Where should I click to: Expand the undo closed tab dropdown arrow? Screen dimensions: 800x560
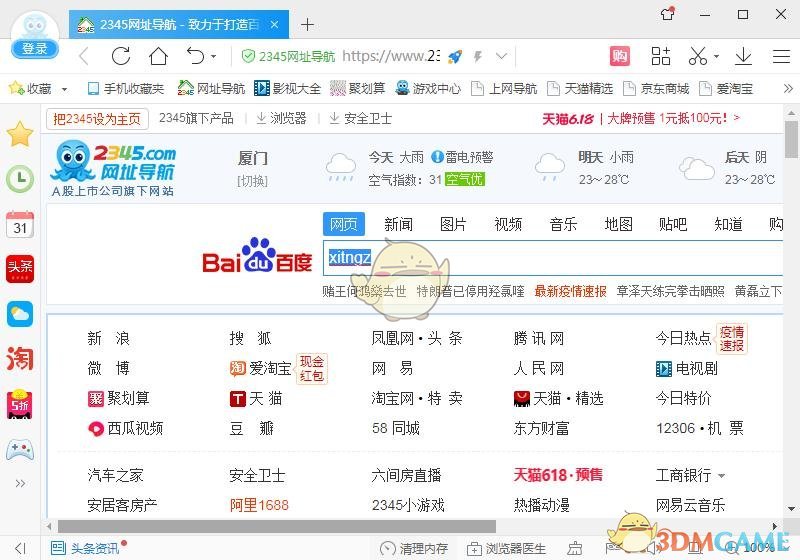[214, 57]
